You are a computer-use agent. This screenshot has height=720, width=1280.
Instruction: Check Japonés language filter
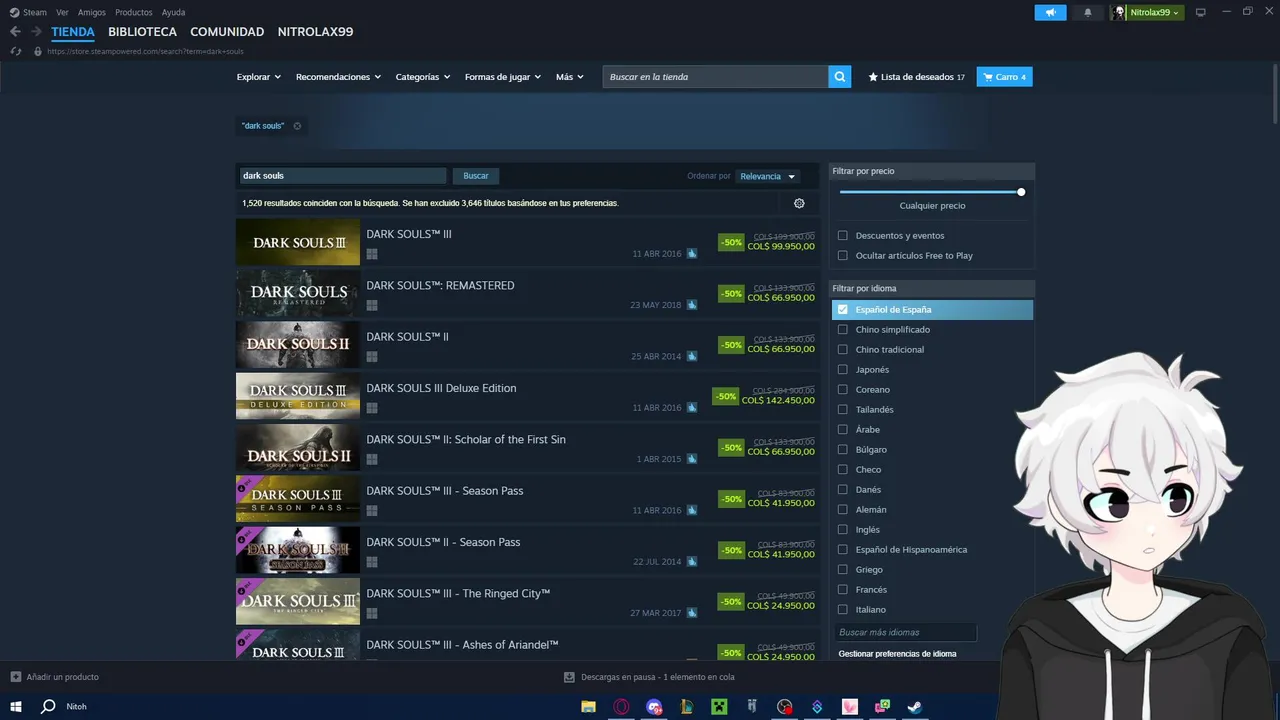click(x=843, y=370)
